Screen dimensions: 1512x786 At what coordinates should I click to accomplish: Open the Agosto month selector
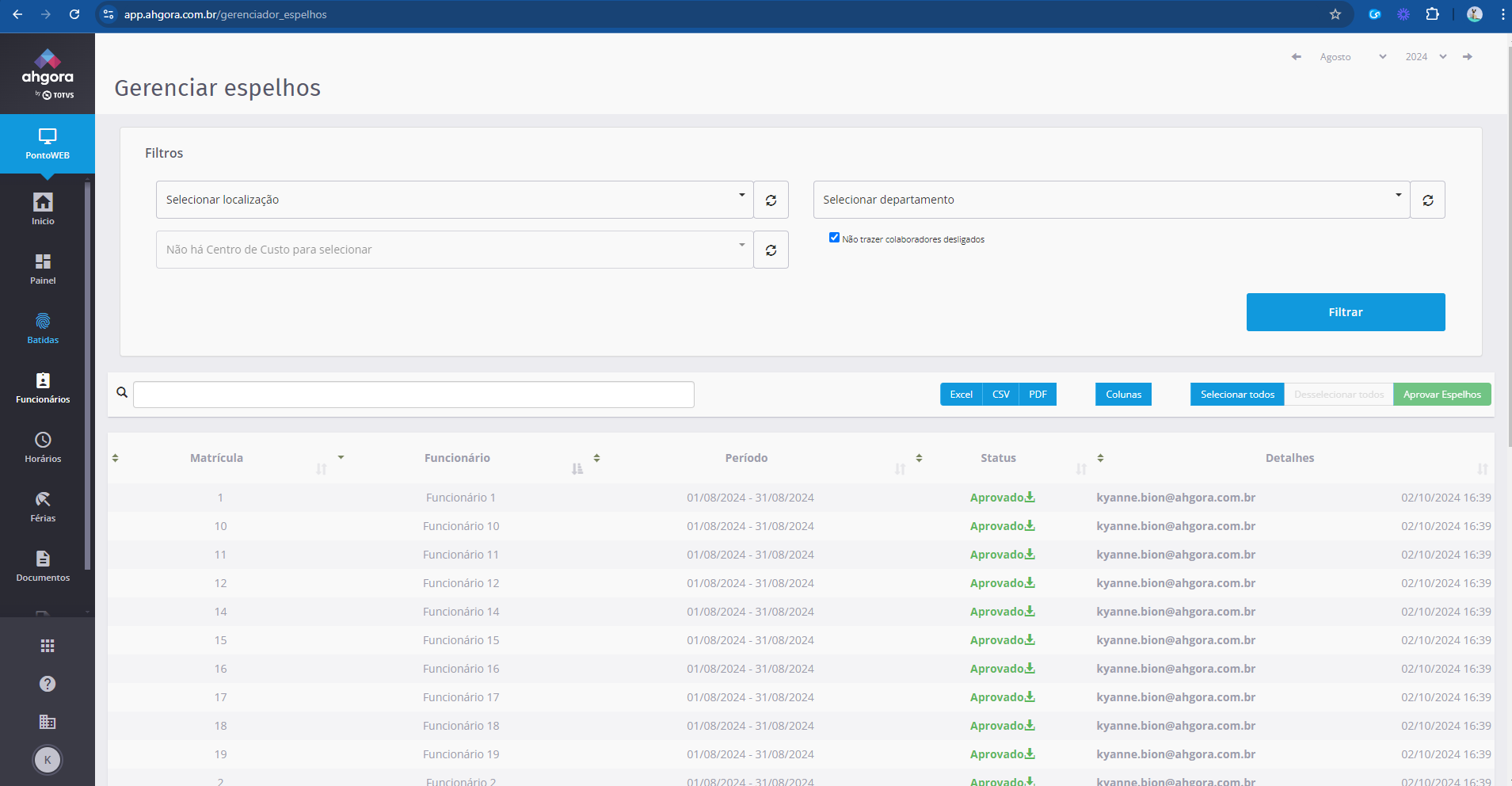[x=1352, y=57]
